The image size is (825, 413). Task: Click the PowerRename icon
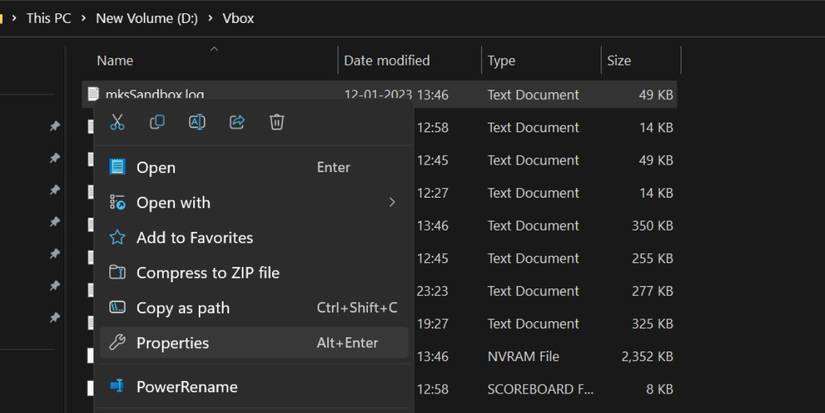[x=117, y=386]
